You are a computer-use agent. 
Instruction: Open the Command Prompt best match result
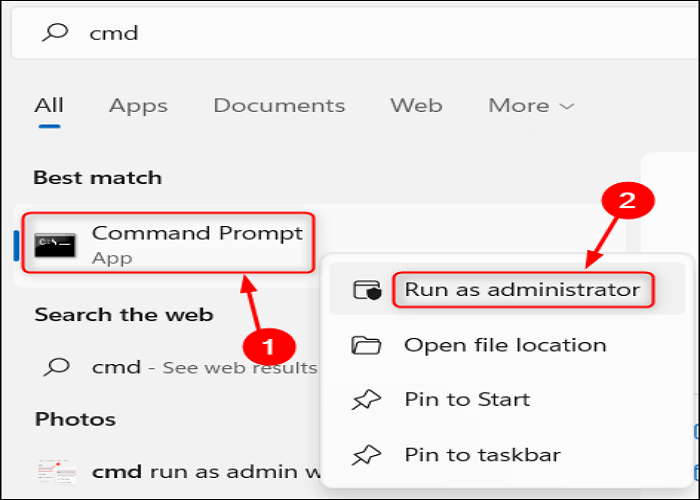197,243
